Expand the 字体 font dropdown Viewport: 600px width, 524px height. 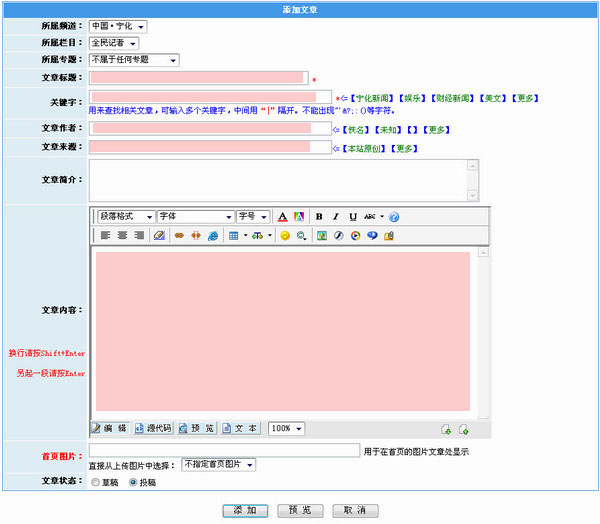(195, 217)
